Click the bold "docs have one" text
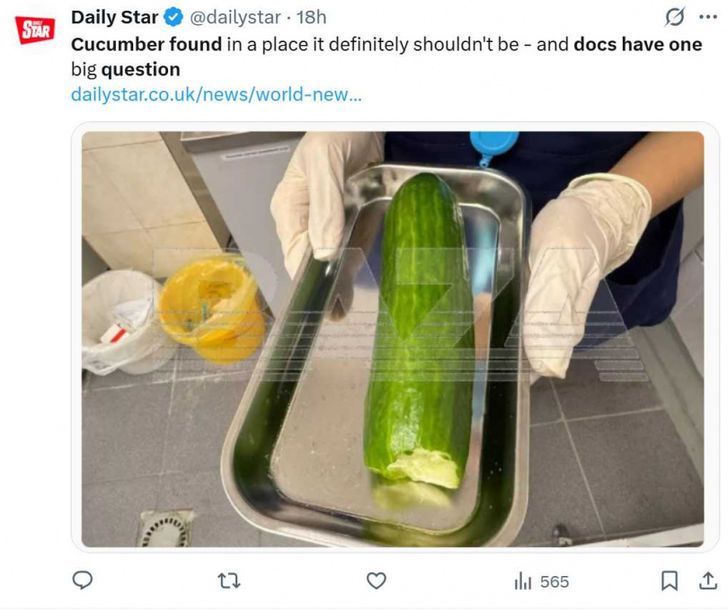Screen dimensions: 728x611 (x=637, y=45)
